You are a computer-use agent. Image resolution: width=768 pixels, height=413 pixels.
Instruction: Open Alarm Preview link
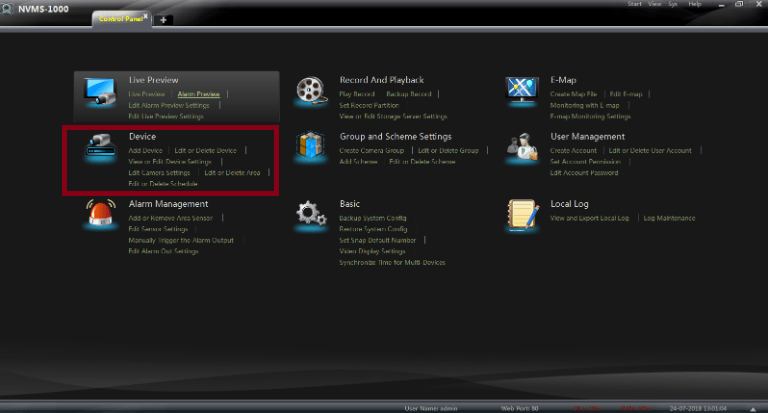199,94
